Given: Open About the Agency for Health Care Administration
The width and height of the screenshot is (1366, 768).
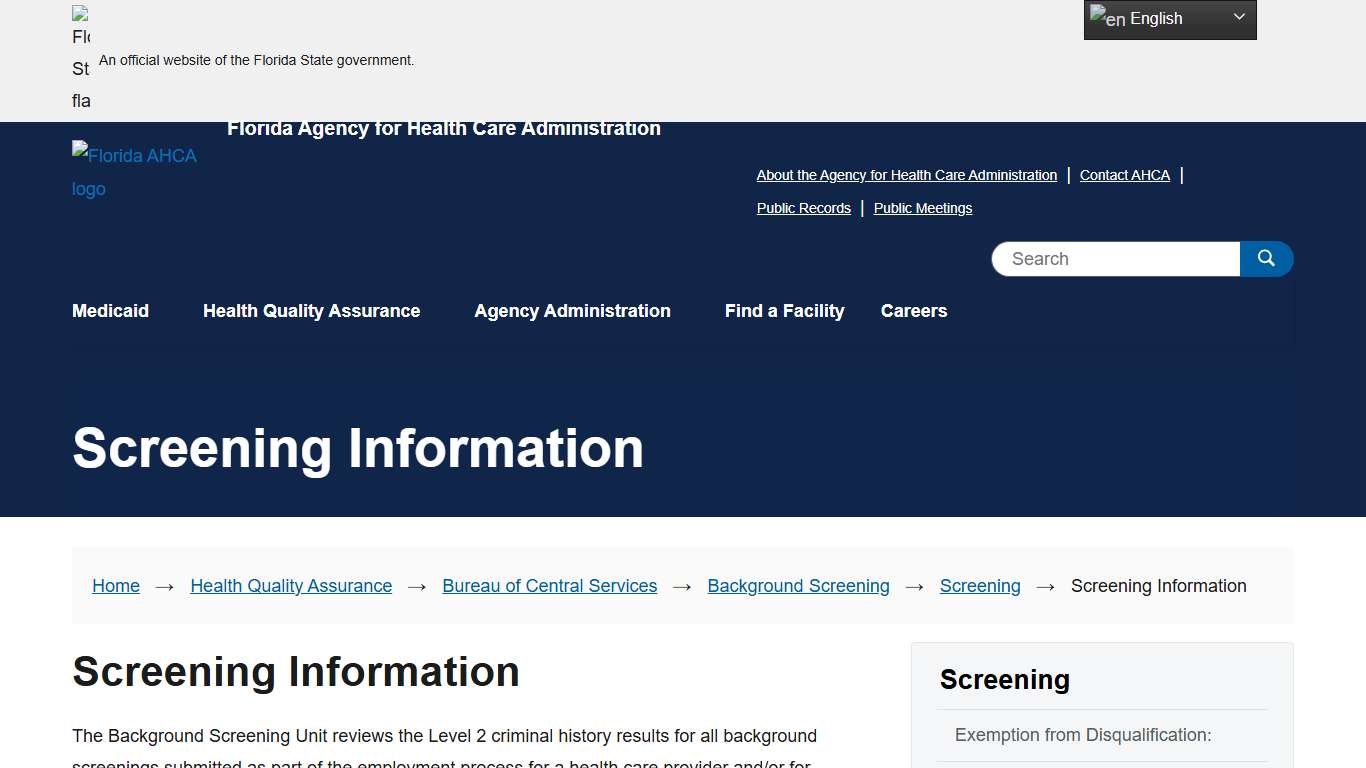Looking at the screenshot, I should pos(906,174).
